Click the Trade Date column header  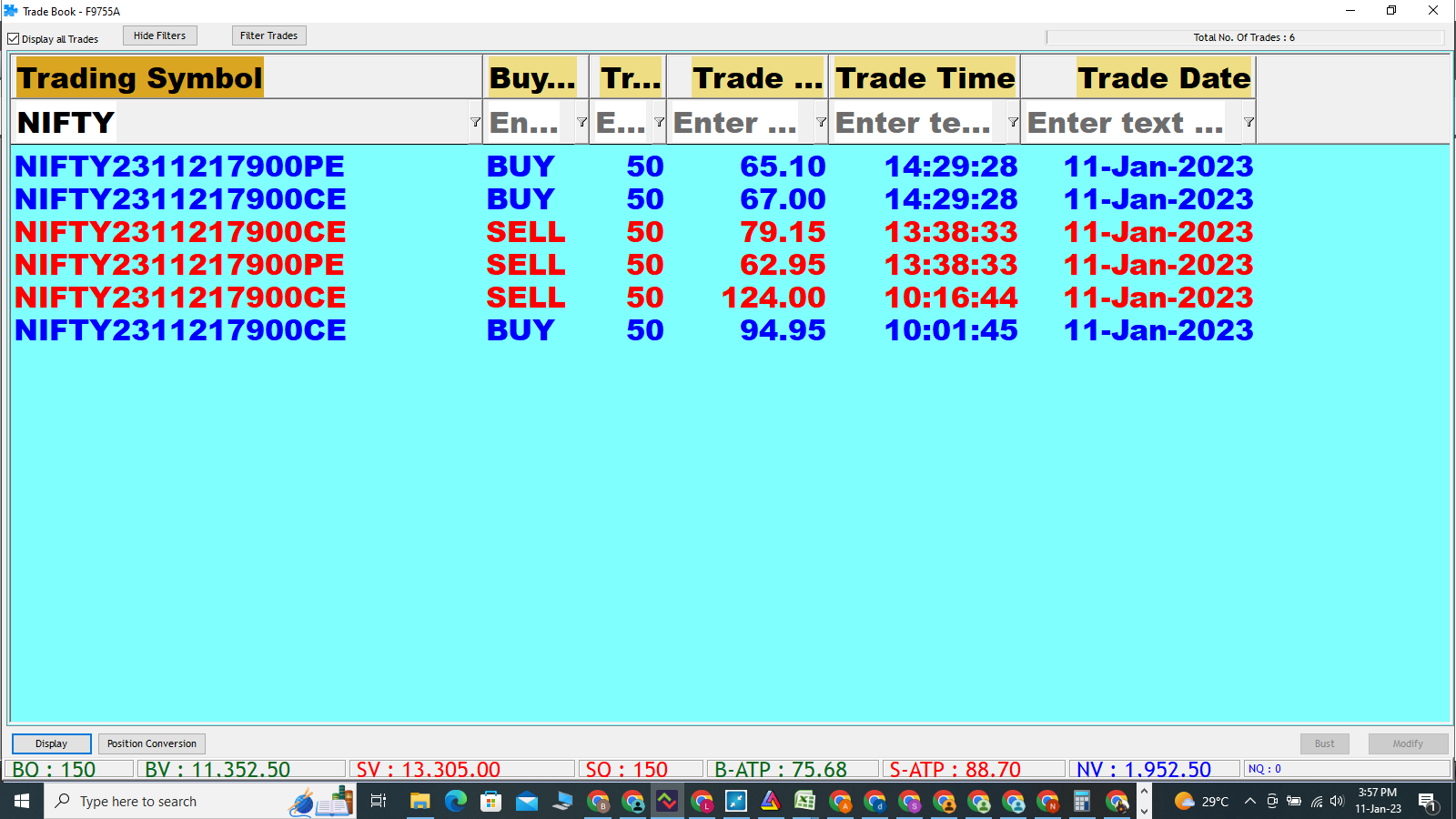[x=1138, y=77]
